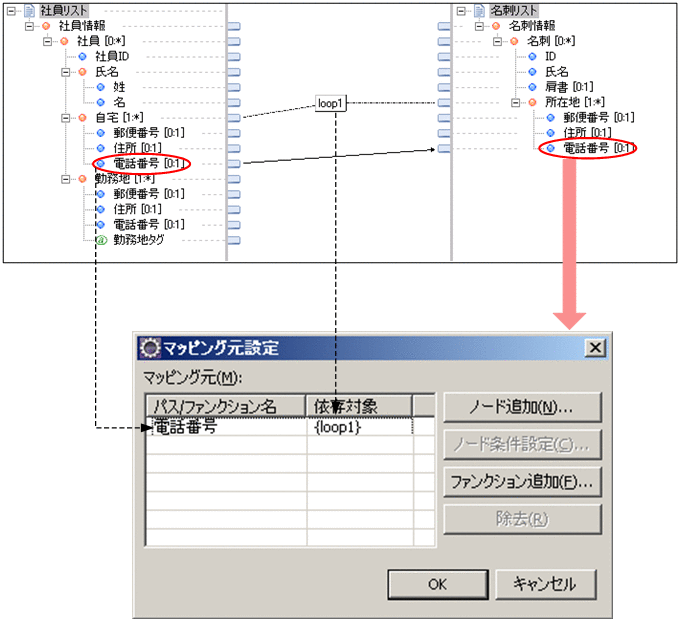Select 住所 [0:1] under 所在地
Viewport: 680px width, 623px height.
[x=588, y=133]
